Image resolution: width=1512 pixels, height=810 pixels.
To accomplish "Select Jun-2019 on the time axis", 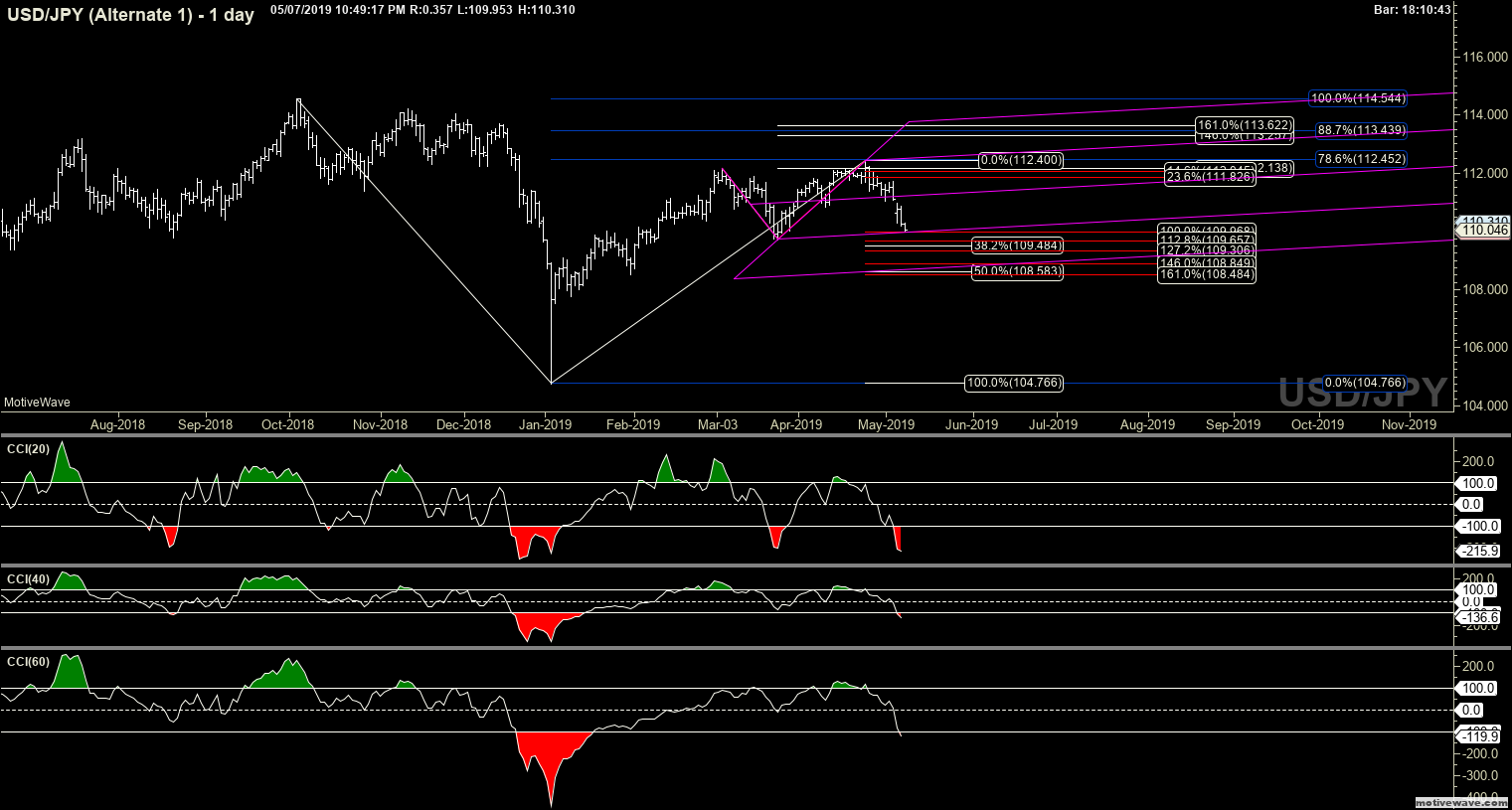I will pyautogui.click(x=971, y=424).
